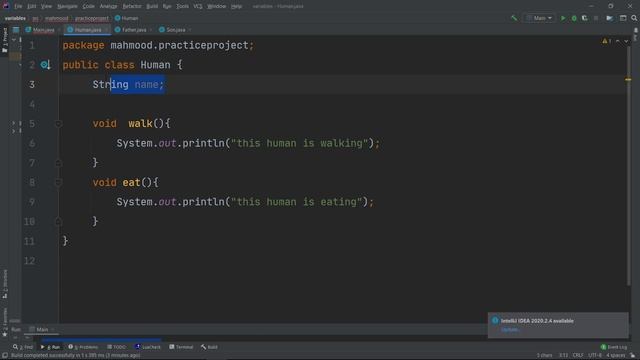640x360 pixels.
Task: Click the CRLF line separator in status bar
Action: coord(578,356)
